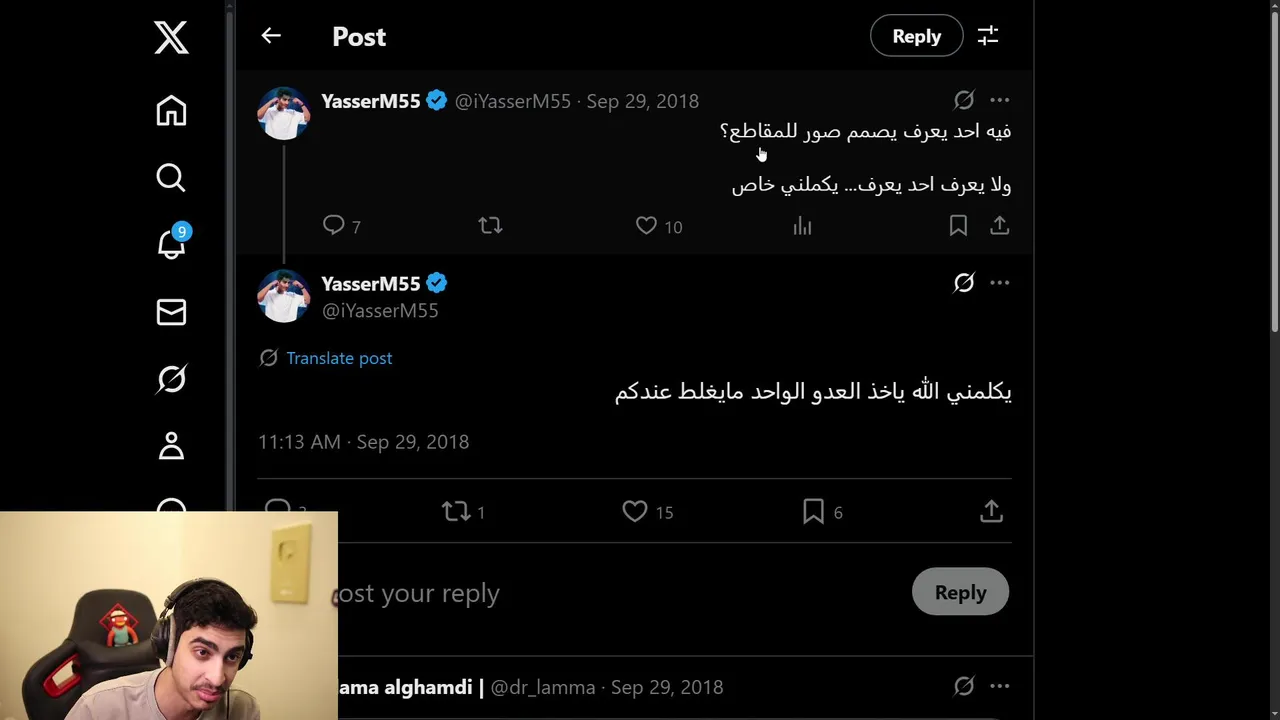
Task: Like the first post with 10 likes
Action: click(x=659, y=226)
